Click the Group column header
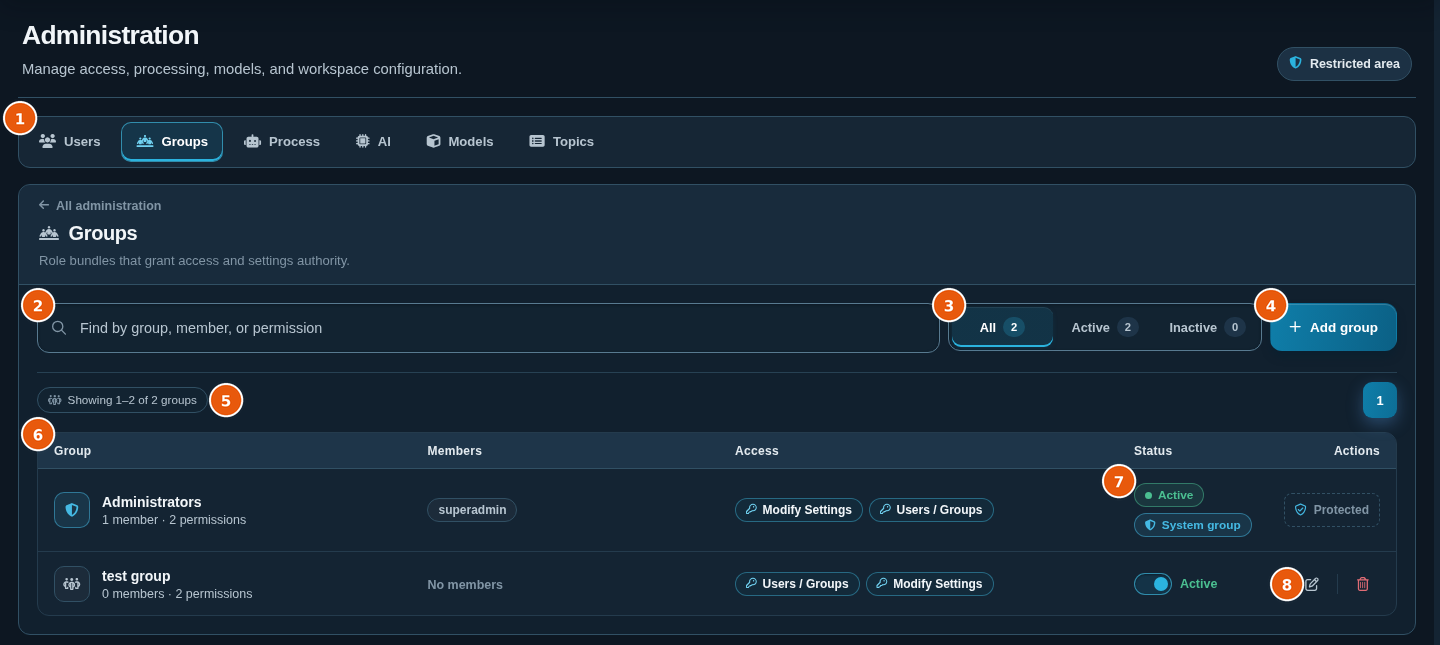Screen dimensions: 1440x645 point(73,451)
